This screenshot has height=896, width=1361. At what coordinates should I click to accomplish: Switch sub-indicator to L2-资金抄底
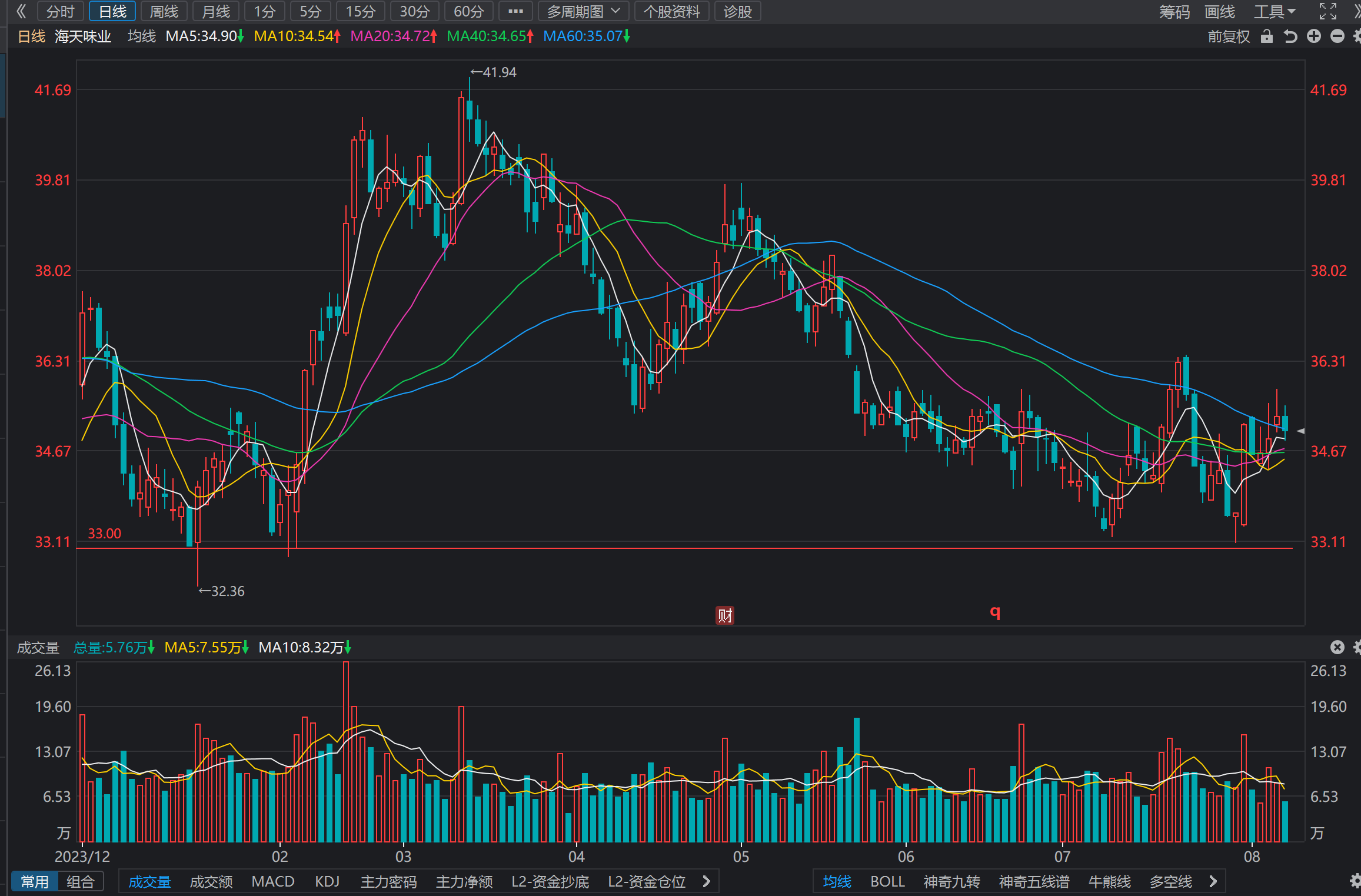(550, 881)
